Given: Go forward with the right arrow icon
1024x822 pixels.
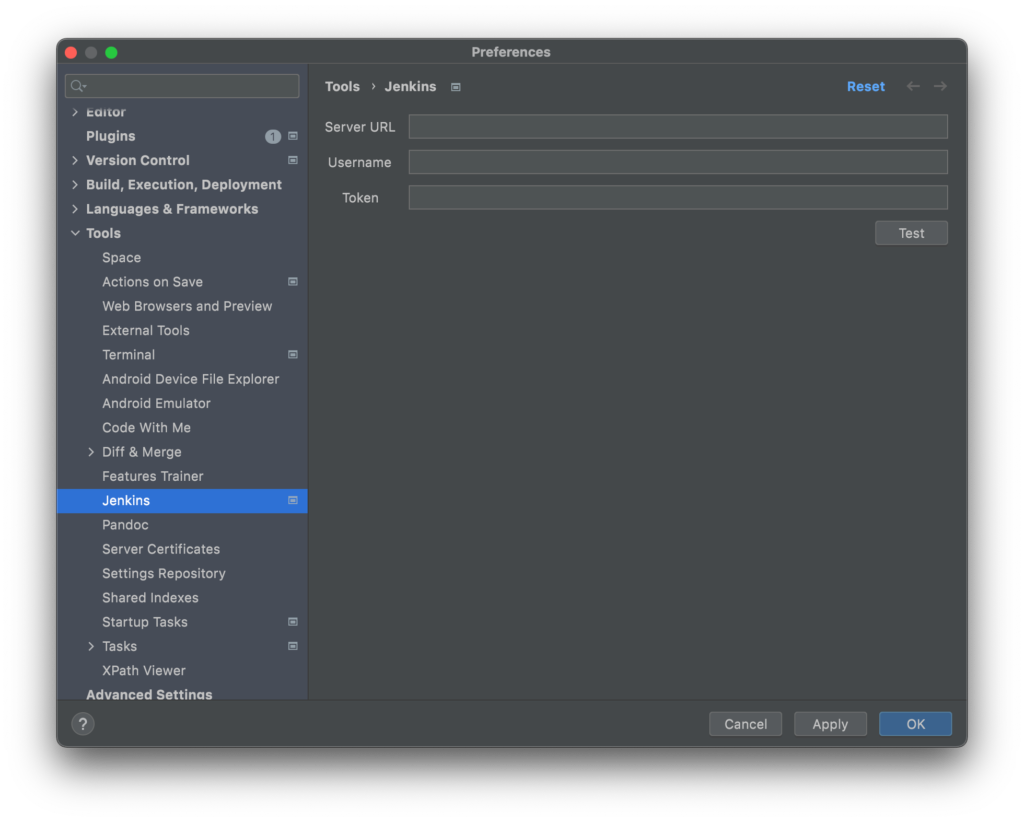Looking at the screenshot, I should pyautogui.click(x=940, y=86).
